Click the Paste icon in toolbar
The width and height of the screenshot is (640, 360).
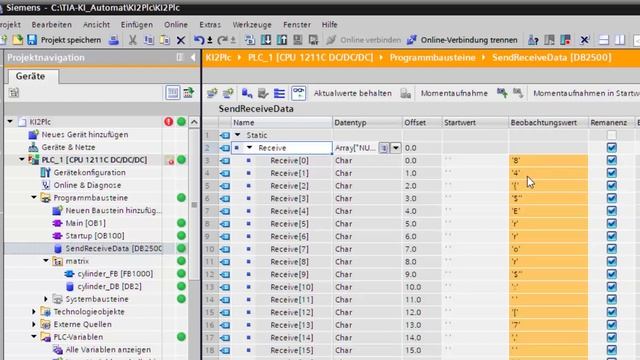164,40
